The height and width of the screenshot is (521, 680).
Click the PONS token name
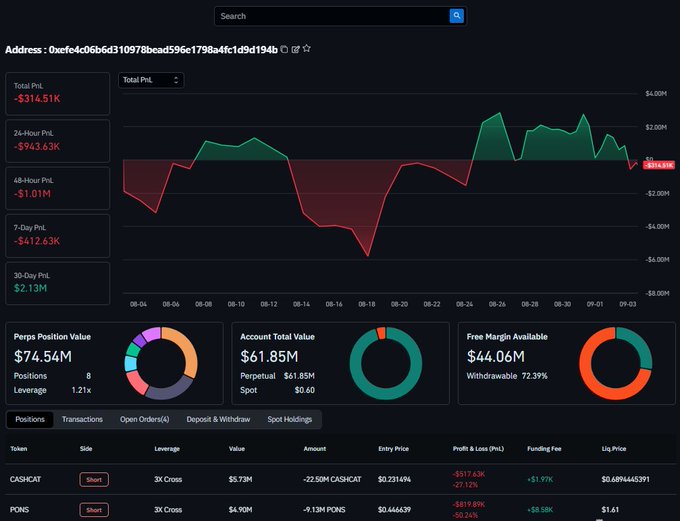[x=19, y=510]
